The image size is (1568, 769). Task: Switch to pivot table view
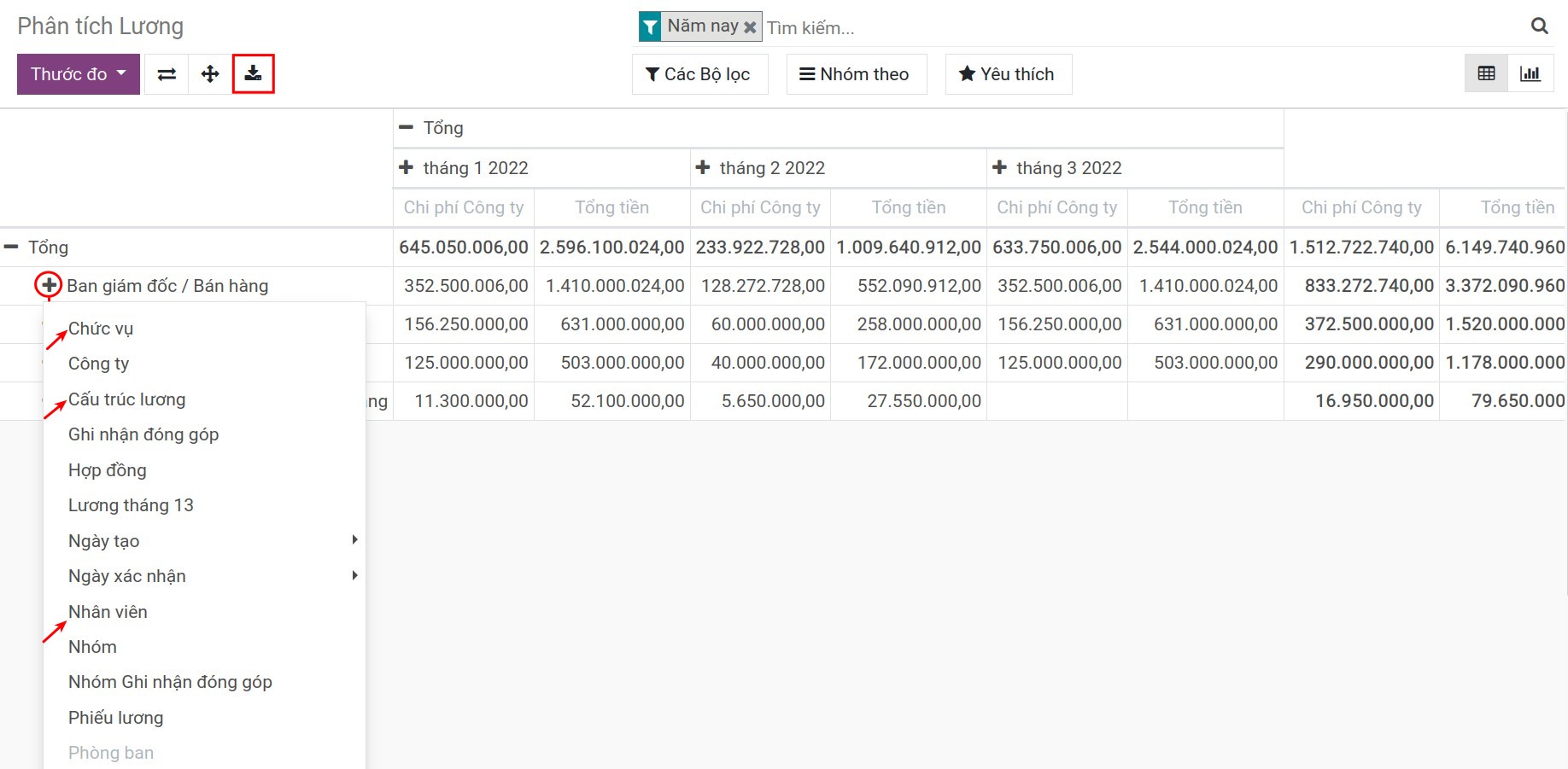pyautogui.click(x=1486, y=74)
